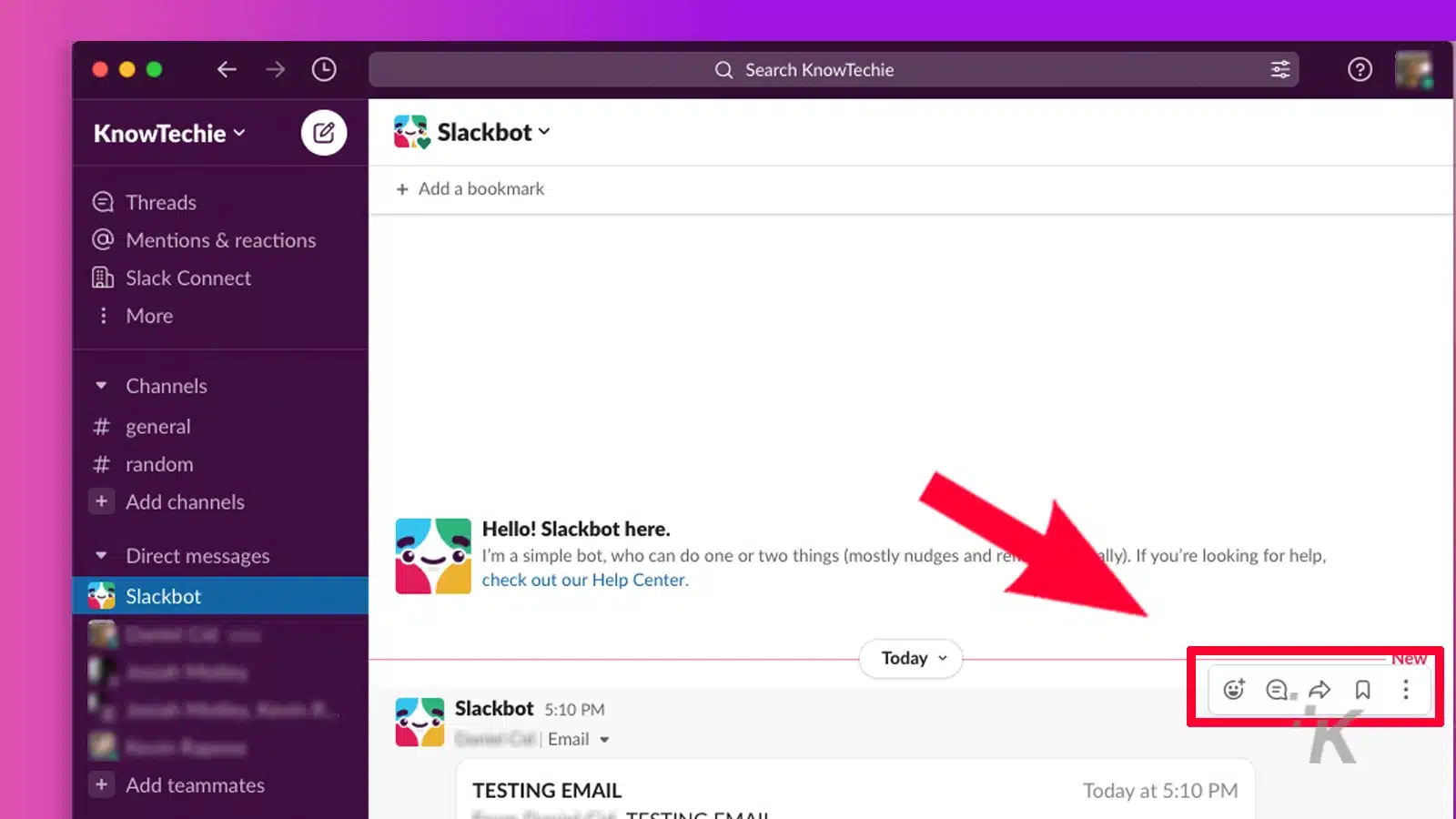Viewport: 1456px width, 819px height.
Task: Click the Search KnowTechie field
Action: click(x=834, y=69)
